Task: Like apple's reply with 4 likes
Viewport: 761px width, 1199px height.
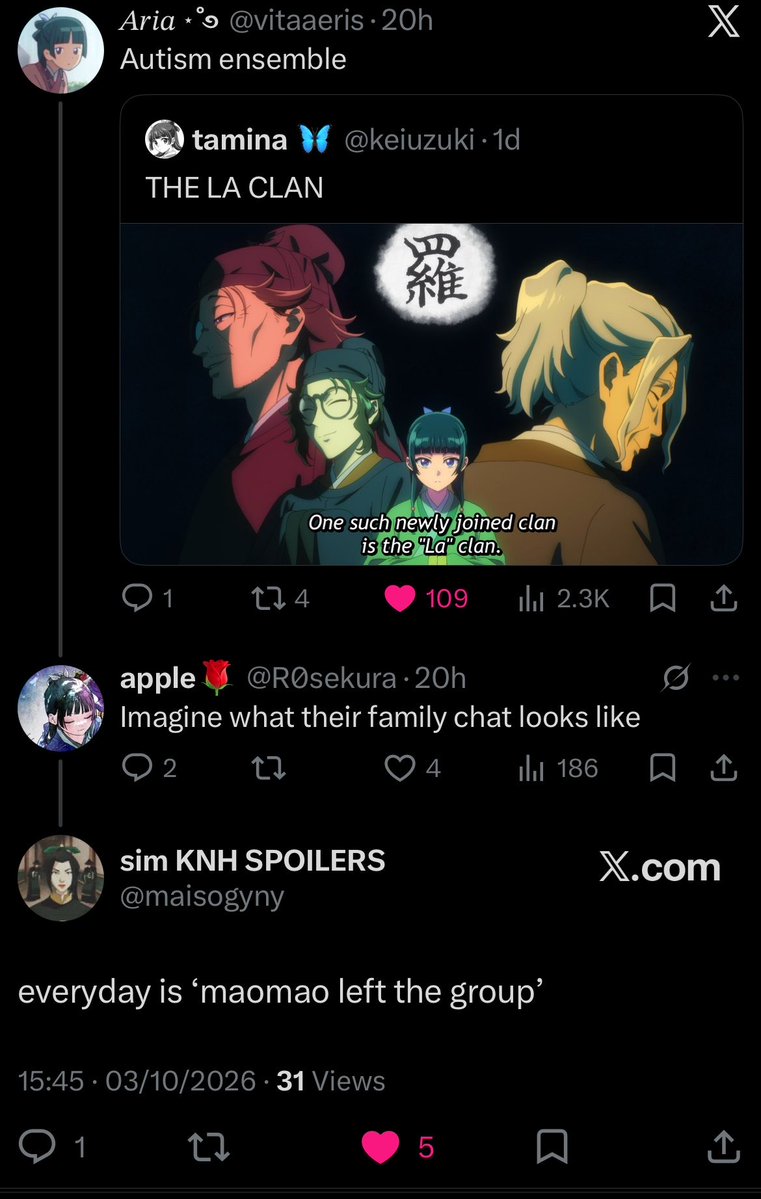Action: point(413,768)
